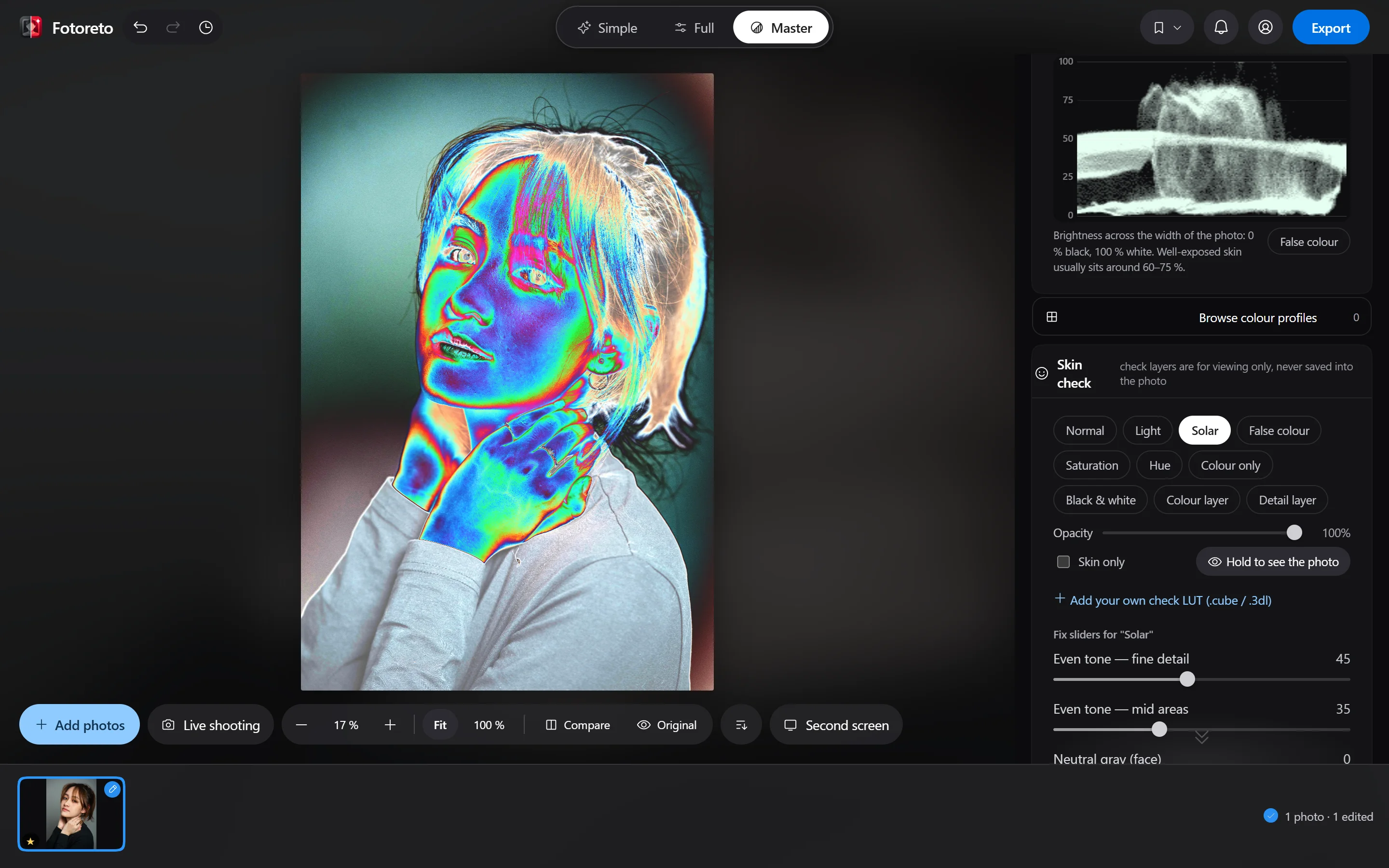
Task: Click Hold to see the photo
Action: pos(1272,561)
